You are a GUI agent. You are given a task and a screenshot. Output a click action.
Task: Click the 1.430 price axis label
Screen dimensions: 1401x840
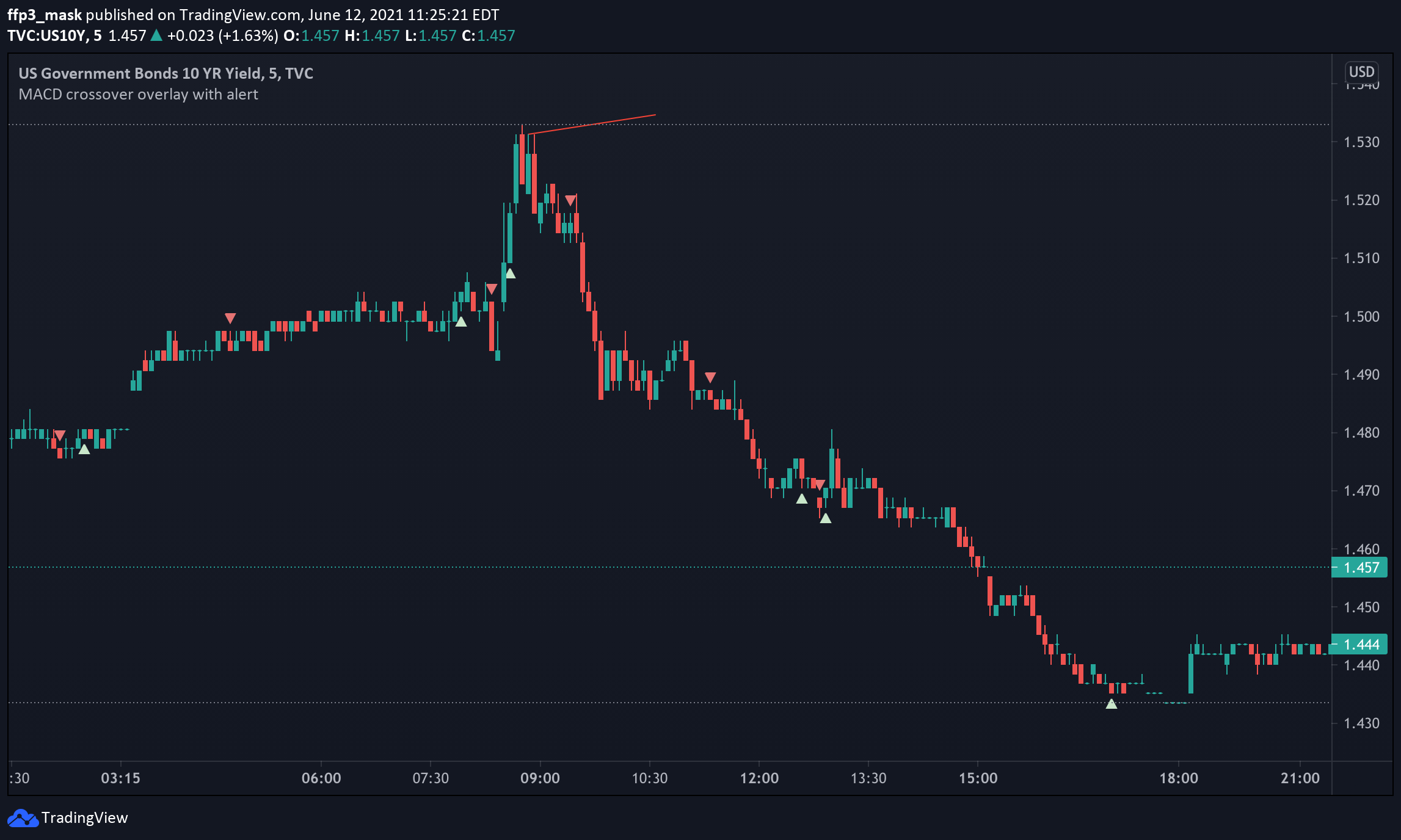coord(1361,723)
